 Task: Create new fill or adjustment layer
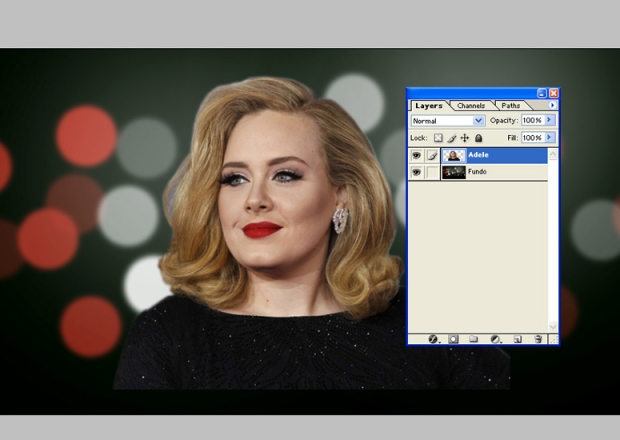pos(495,339)
